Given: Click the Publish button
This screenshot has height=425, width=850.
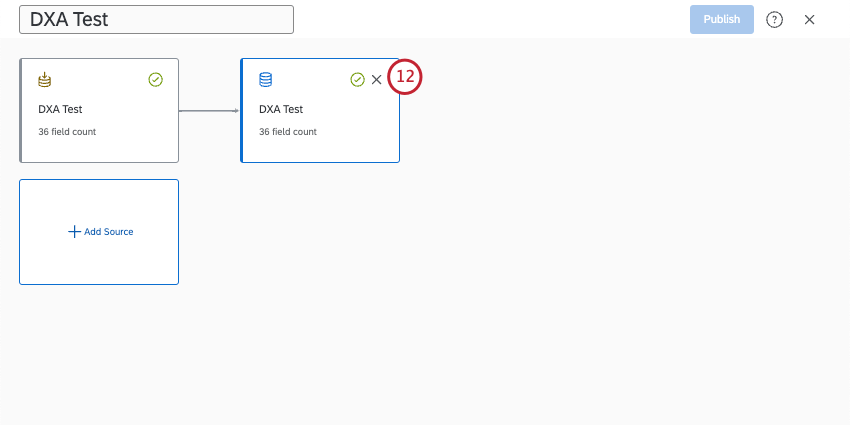Looking at the screenshot, I should point(722,20).
